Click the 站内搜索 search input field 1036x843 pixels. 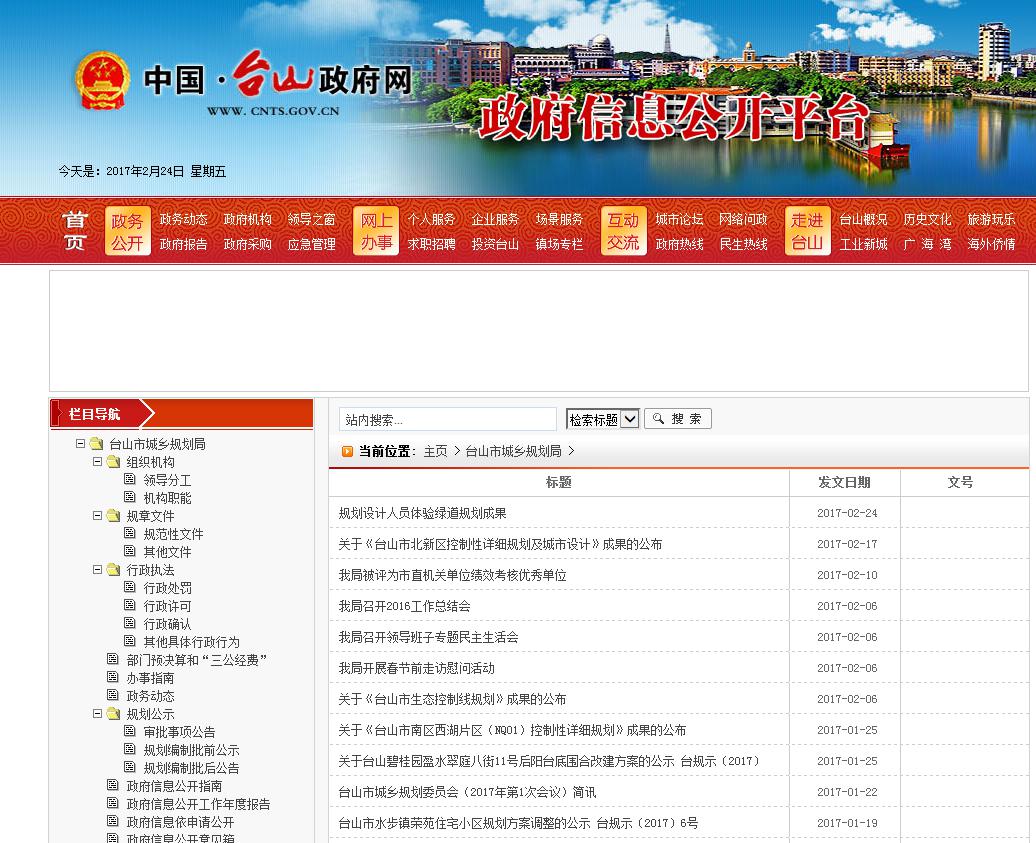(447, 420)
